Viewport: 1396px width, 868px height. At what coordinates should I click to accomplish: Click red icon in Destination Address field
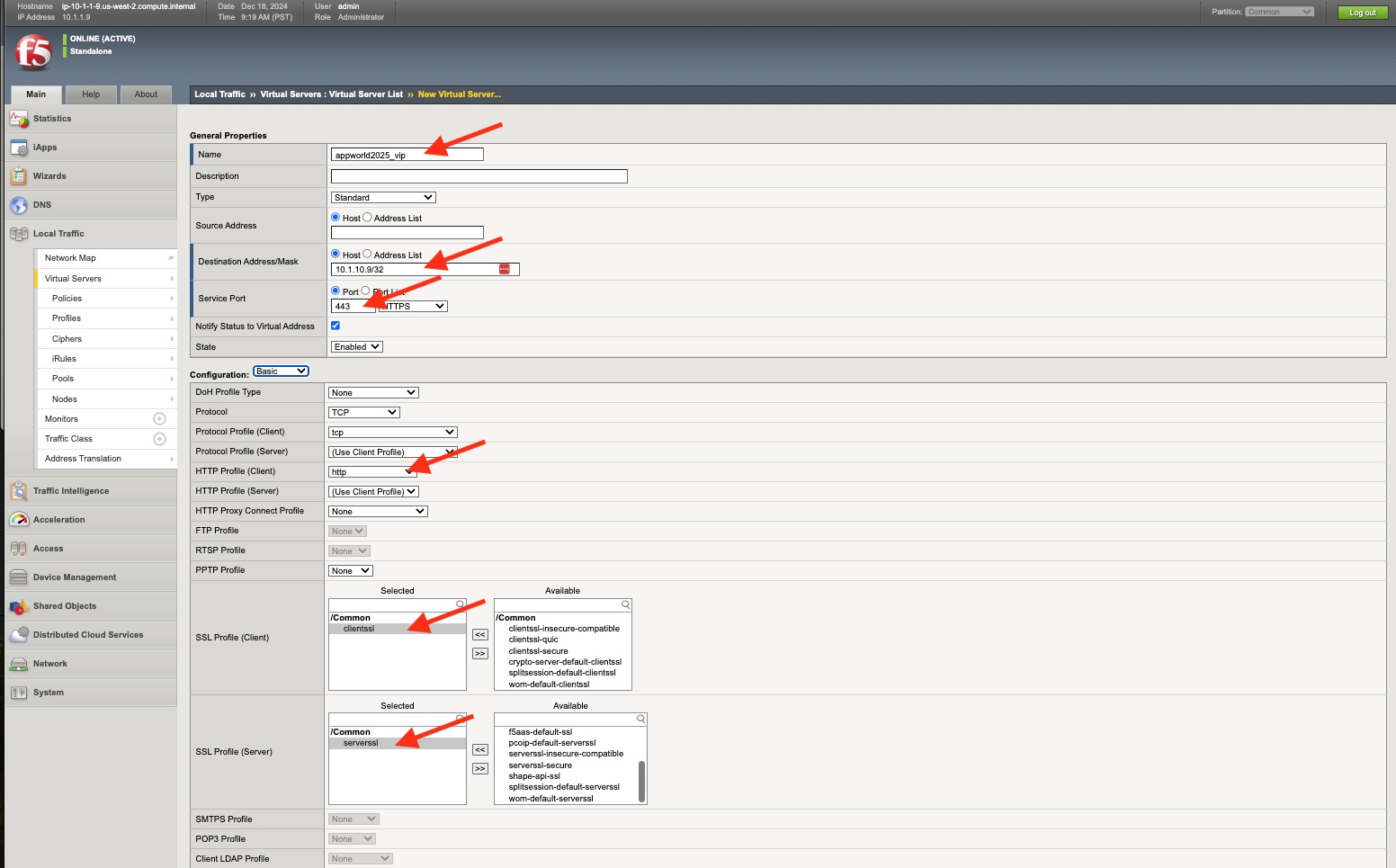(x=505, y=269)
